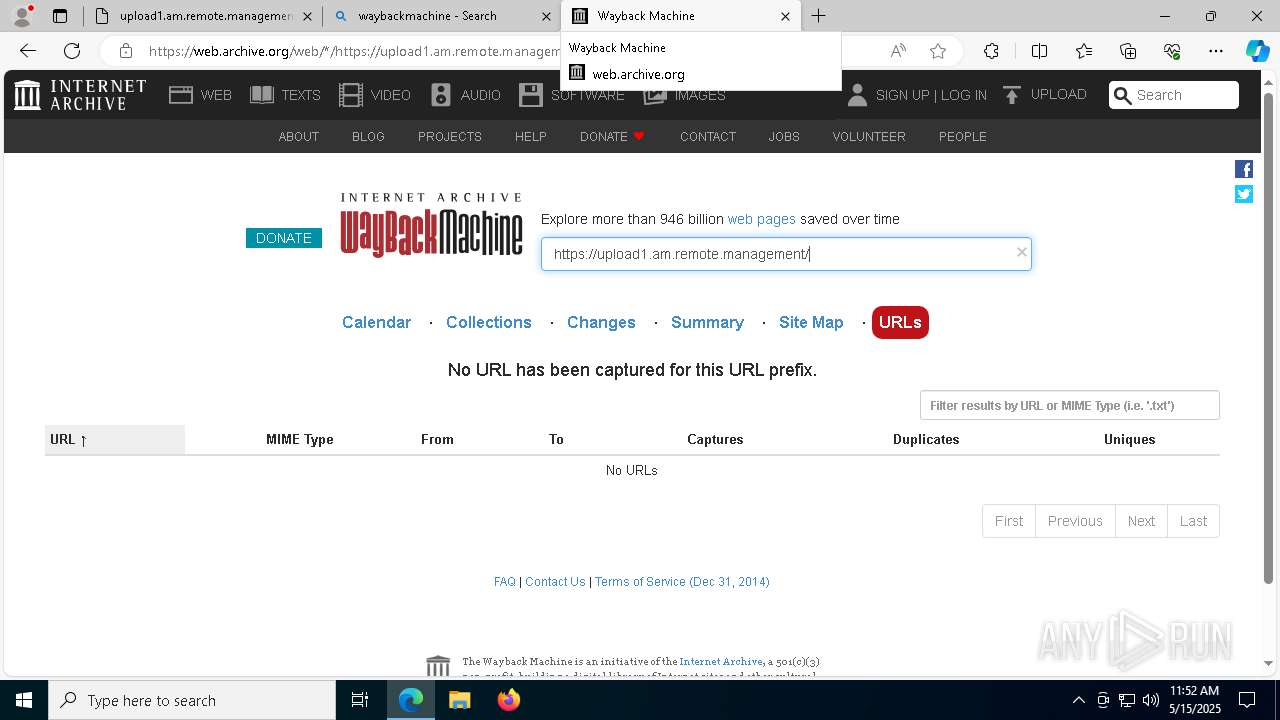Open the PROJECTS menu item

(450, 137)
